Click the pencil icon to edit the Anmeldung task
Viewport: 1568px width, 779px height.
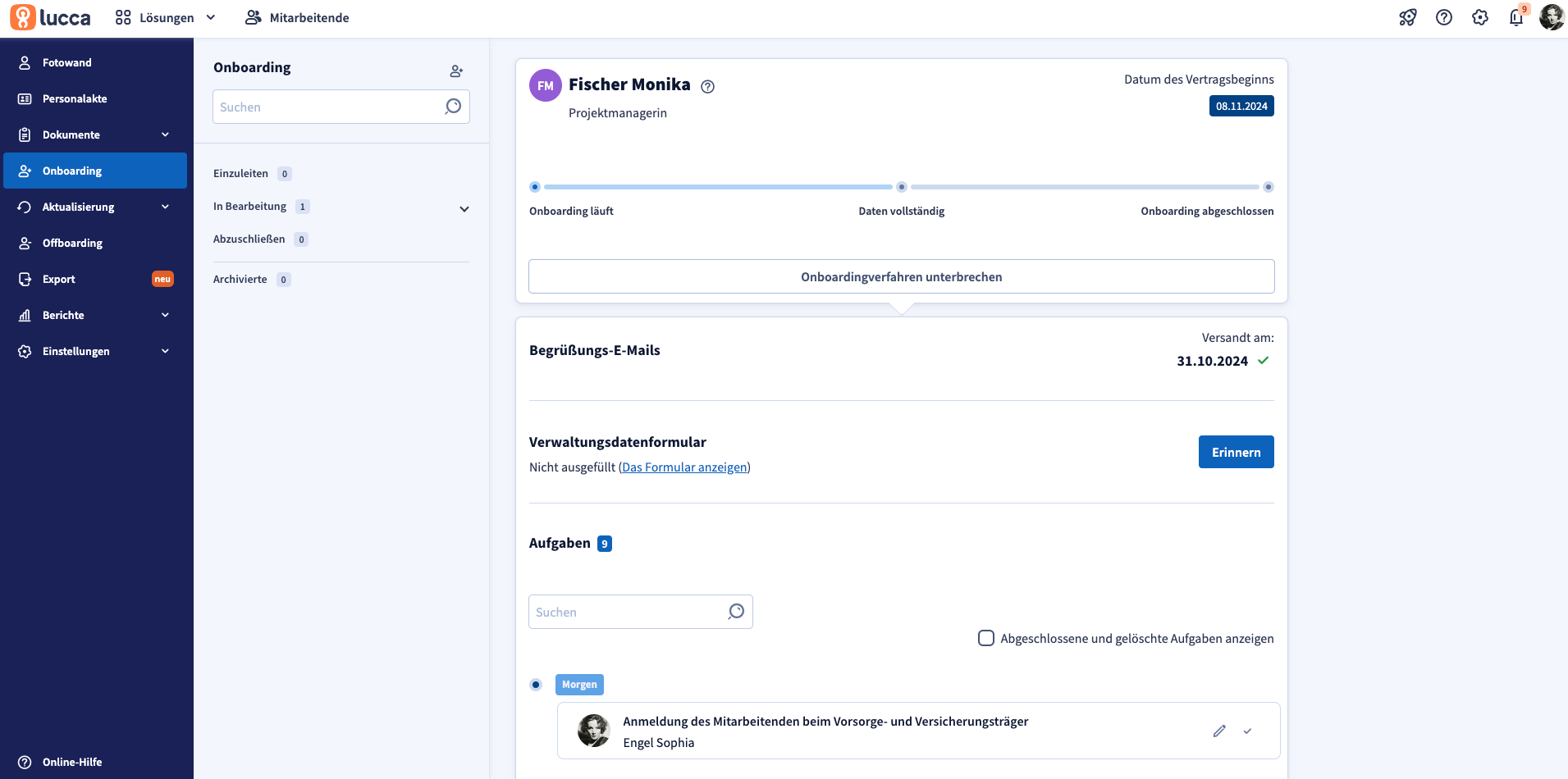pos(1219,731)
